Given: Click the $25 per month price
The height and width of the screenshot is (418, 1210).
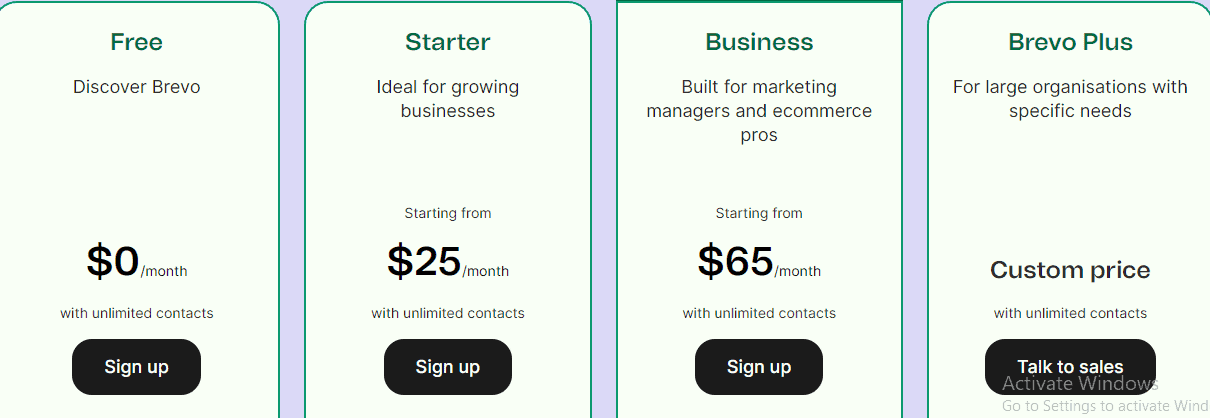Looking at the screenshot, I should pyautogui.click(x=448, y=262).
